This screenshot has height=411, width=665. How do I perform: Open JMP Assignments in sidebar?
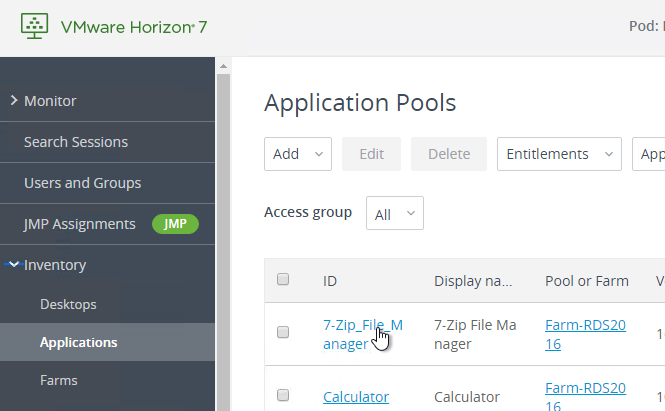point(80,224)
